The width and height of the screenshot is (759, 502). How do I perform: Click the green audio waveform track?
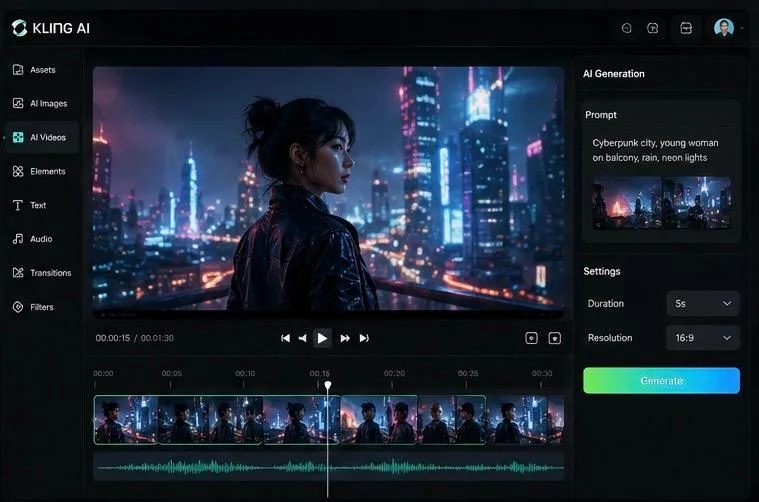tap(328, 467)
